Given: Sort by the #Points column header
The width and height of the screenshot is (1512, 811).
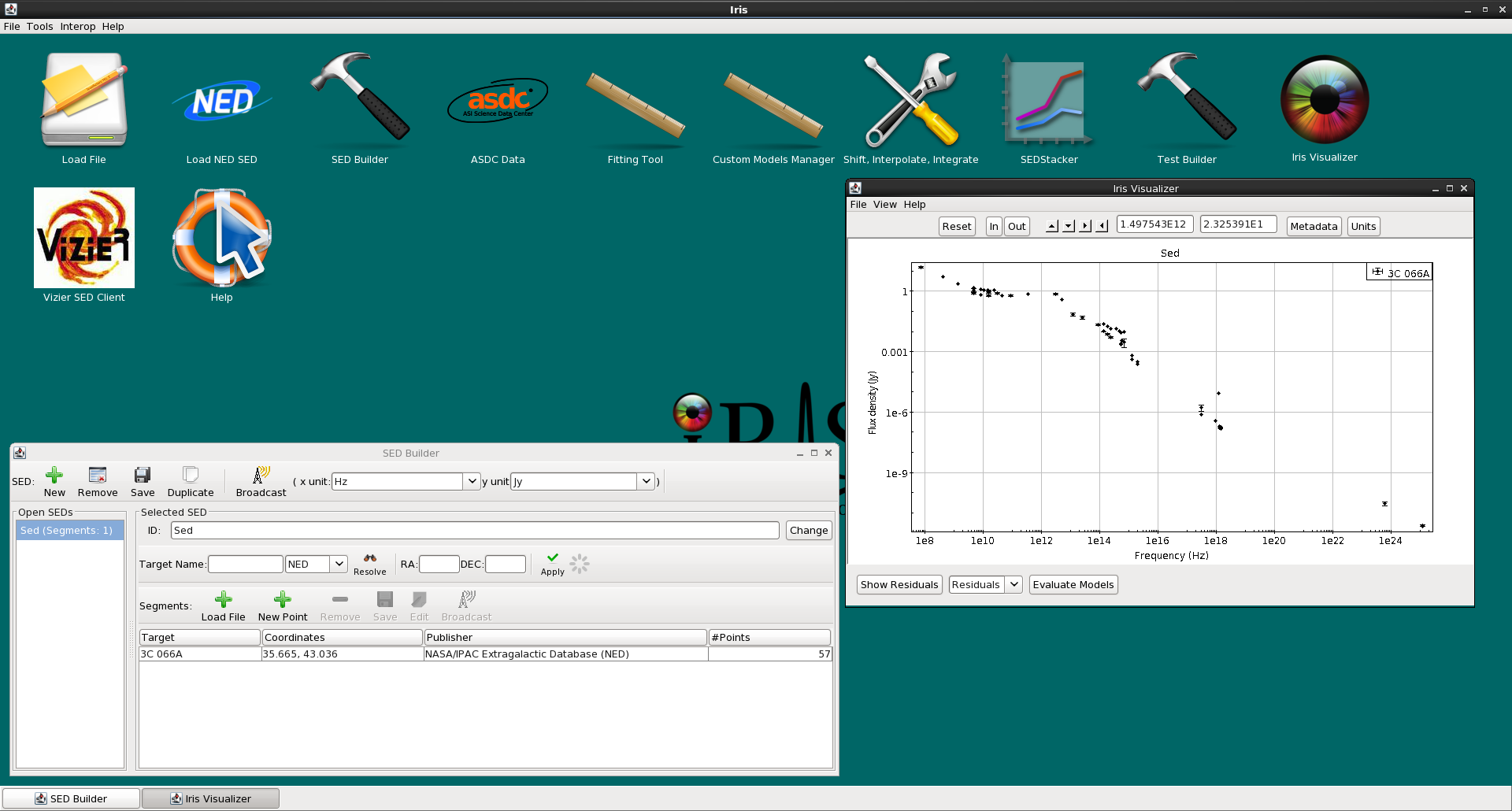Looking at the screenshot, I should click(x=770, y=637).
